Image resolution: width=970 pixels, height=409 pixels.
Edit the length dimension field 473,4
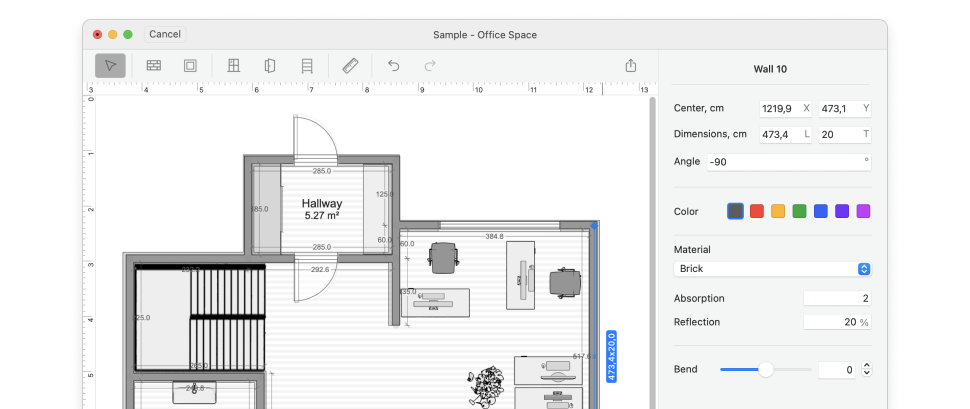[785, 134]
